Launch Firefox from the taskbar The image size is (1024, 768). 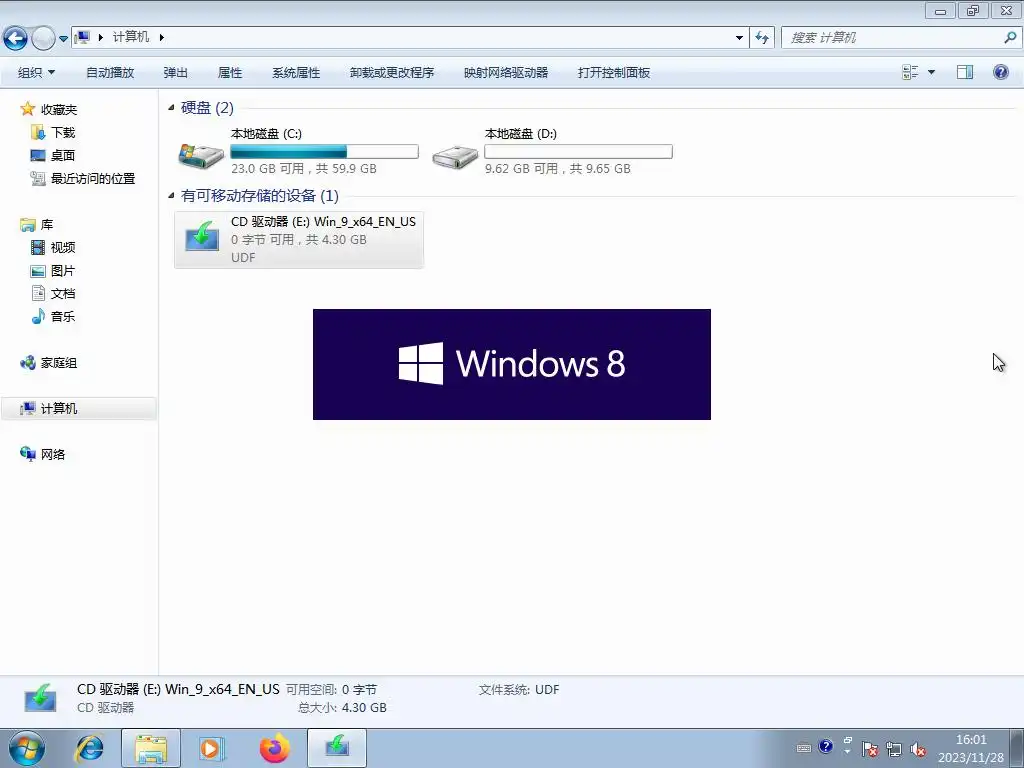274,748
